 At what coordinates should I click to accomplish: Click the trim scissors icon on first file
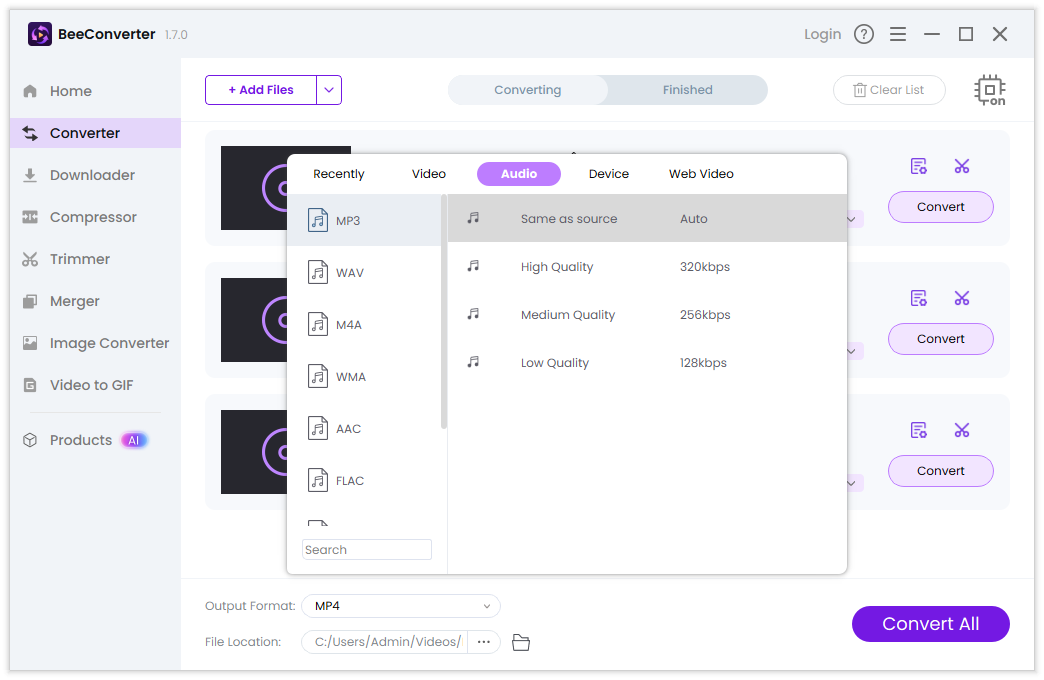pos(962,166)
